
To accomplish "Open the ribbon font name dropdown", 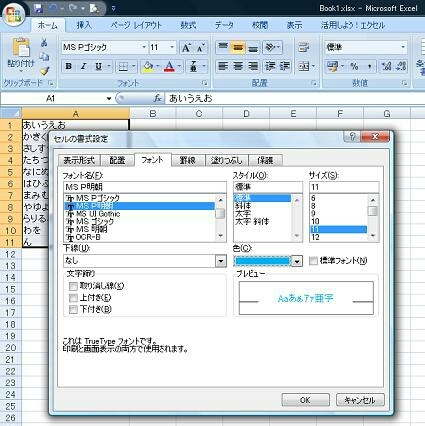I will [144, 47].
